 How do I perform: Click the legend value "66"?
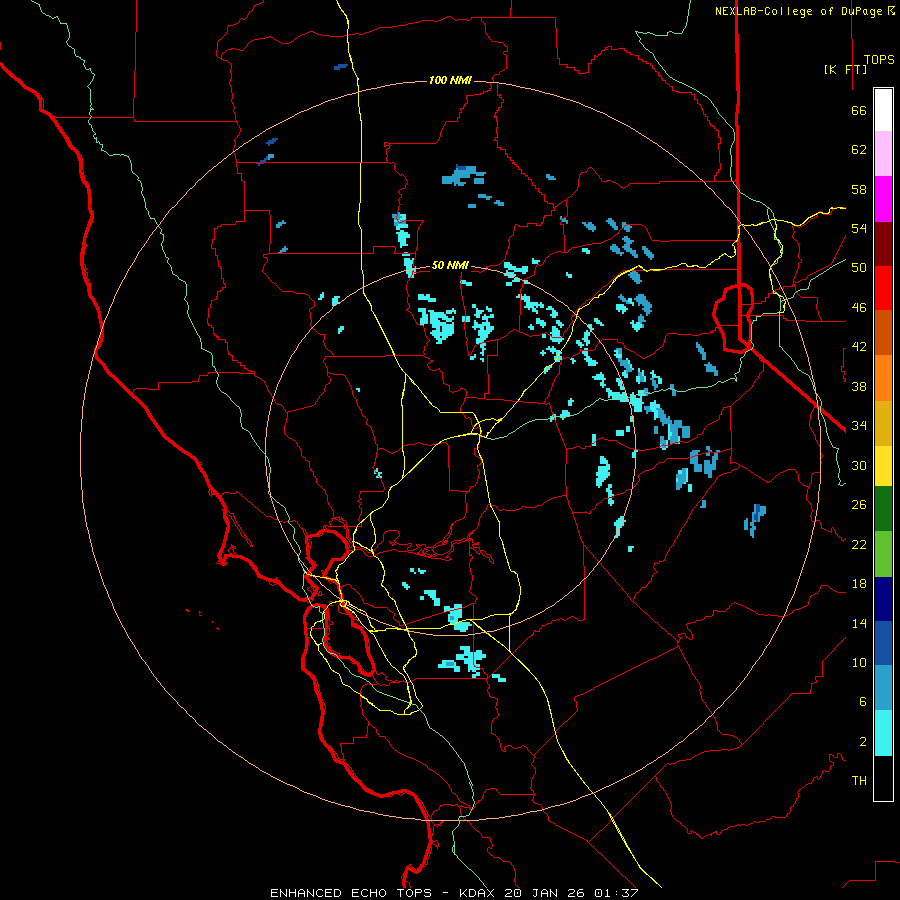(x=859, y=111)
